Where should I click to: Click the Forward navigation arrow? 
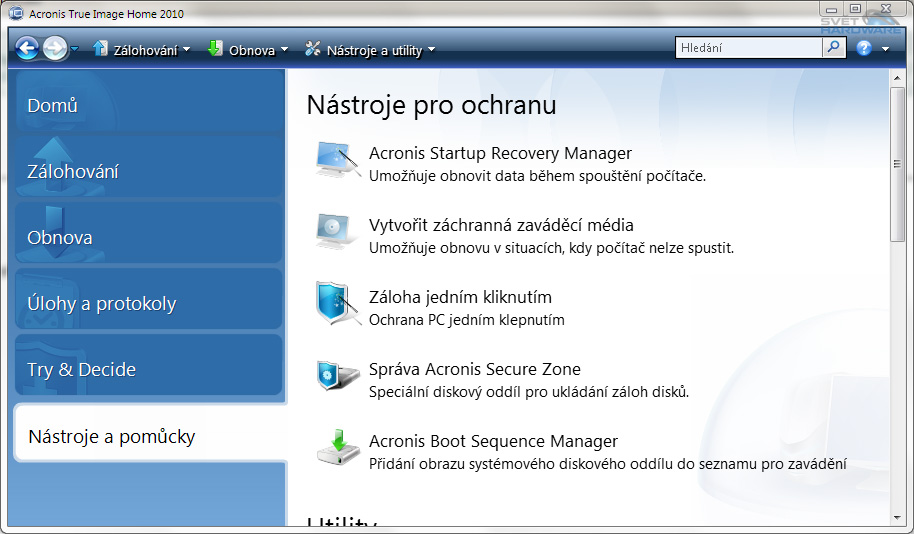pos(55,48)
